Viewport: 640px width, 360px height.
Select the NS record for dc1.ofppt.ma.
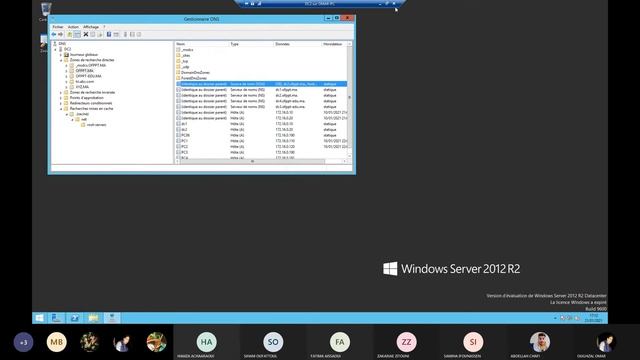(261, 90)
